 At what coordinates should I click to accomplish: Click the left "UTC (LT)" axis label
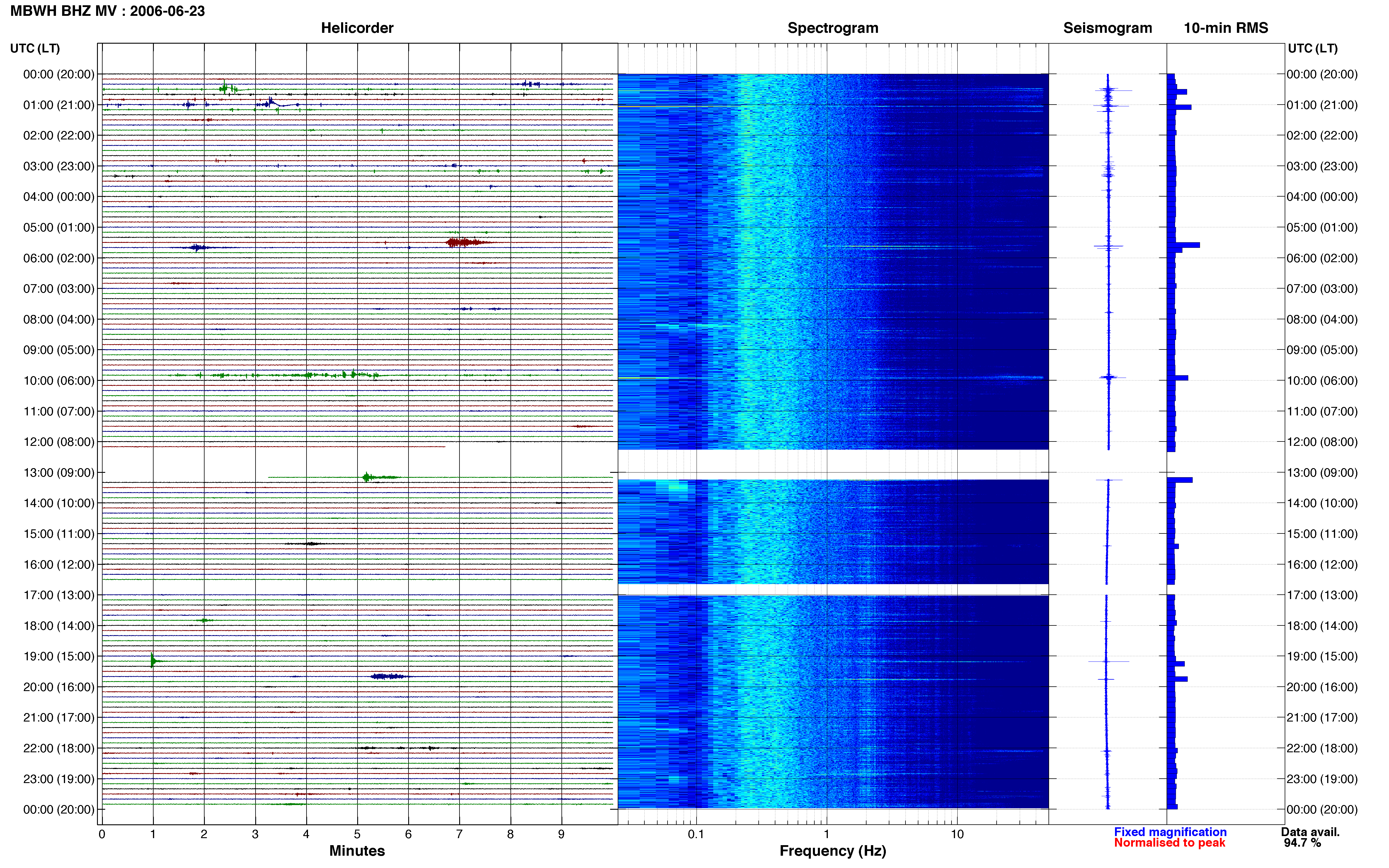click(x=35, y=48)
